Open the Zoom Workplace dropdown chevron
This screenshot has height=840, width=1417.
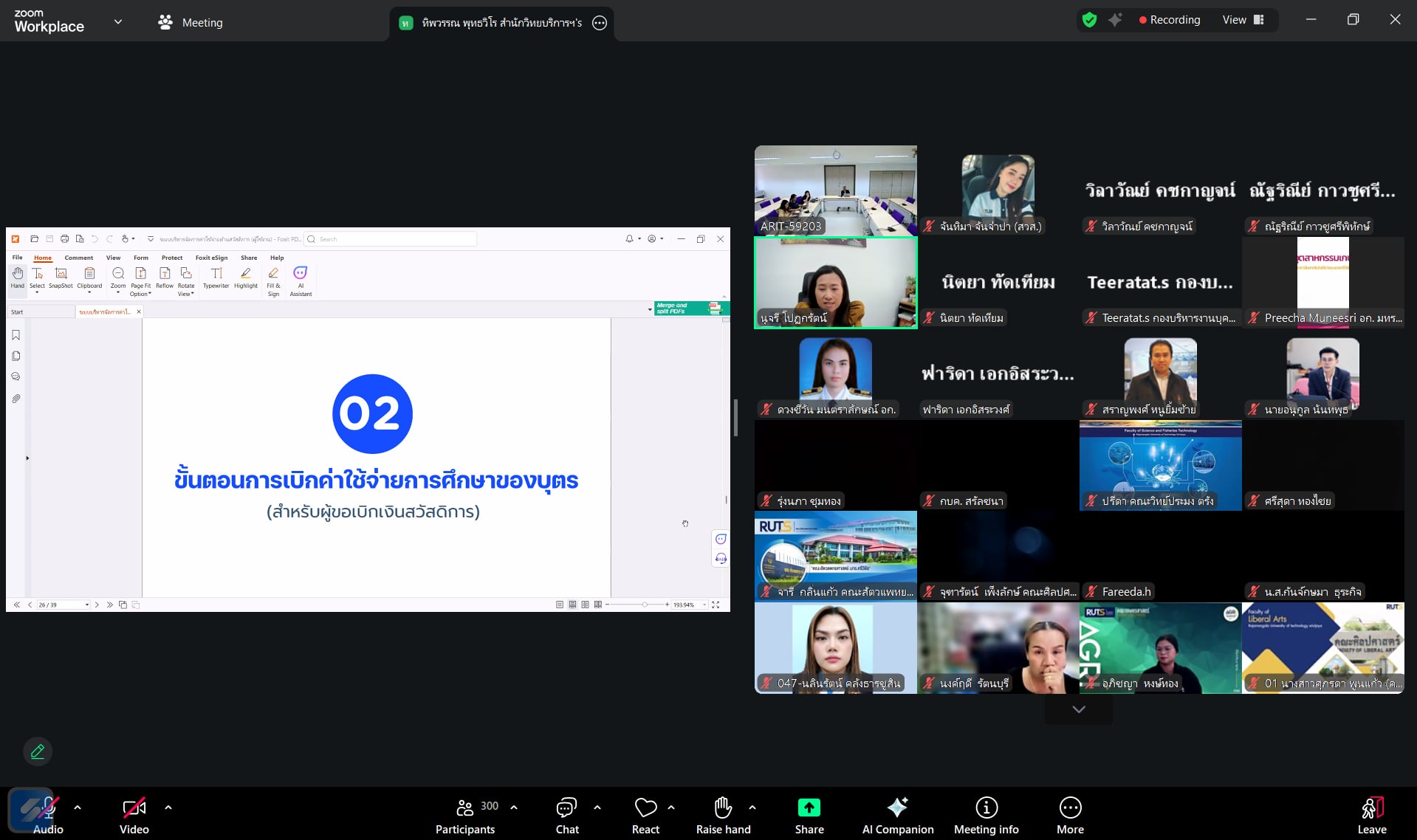coord(118,22)
